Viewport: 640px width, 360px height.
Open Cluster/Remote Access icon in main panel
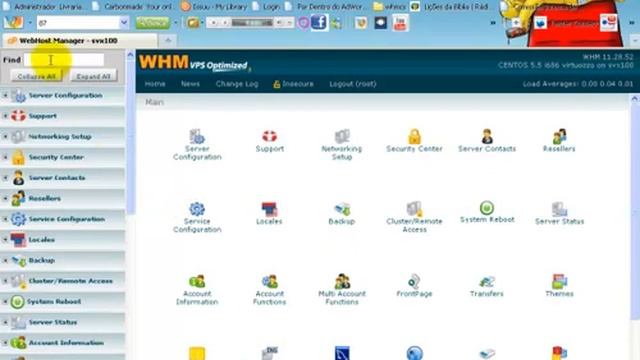tap(414, 209)
